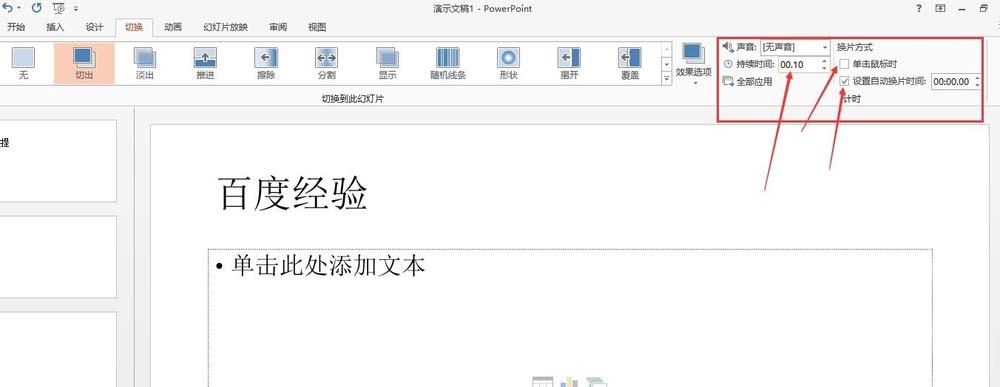Open the PowerPoint help question mark

coord(918,8)
